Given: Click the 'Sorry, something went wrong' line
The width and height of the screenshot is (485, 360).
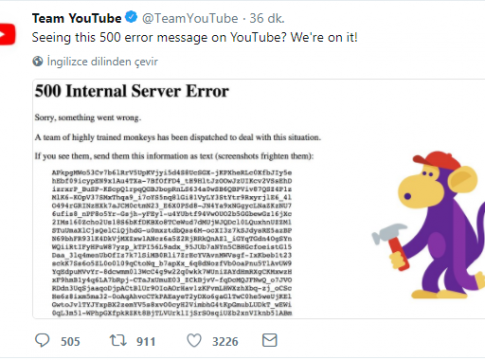Looking at the screenshot, I should [88, 118].
